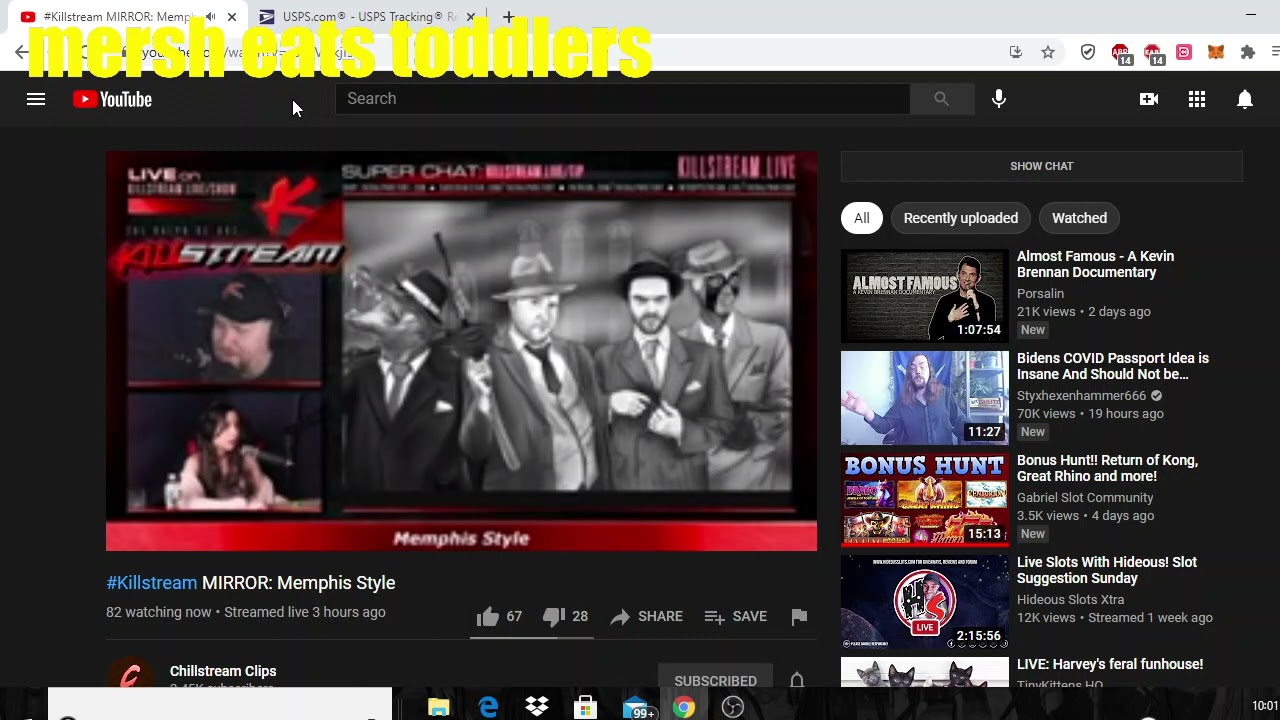The image size is (1280, 720).
Task: Open the title Bonus Hunt!! Return of Kong
Action: coord(1107,468)
